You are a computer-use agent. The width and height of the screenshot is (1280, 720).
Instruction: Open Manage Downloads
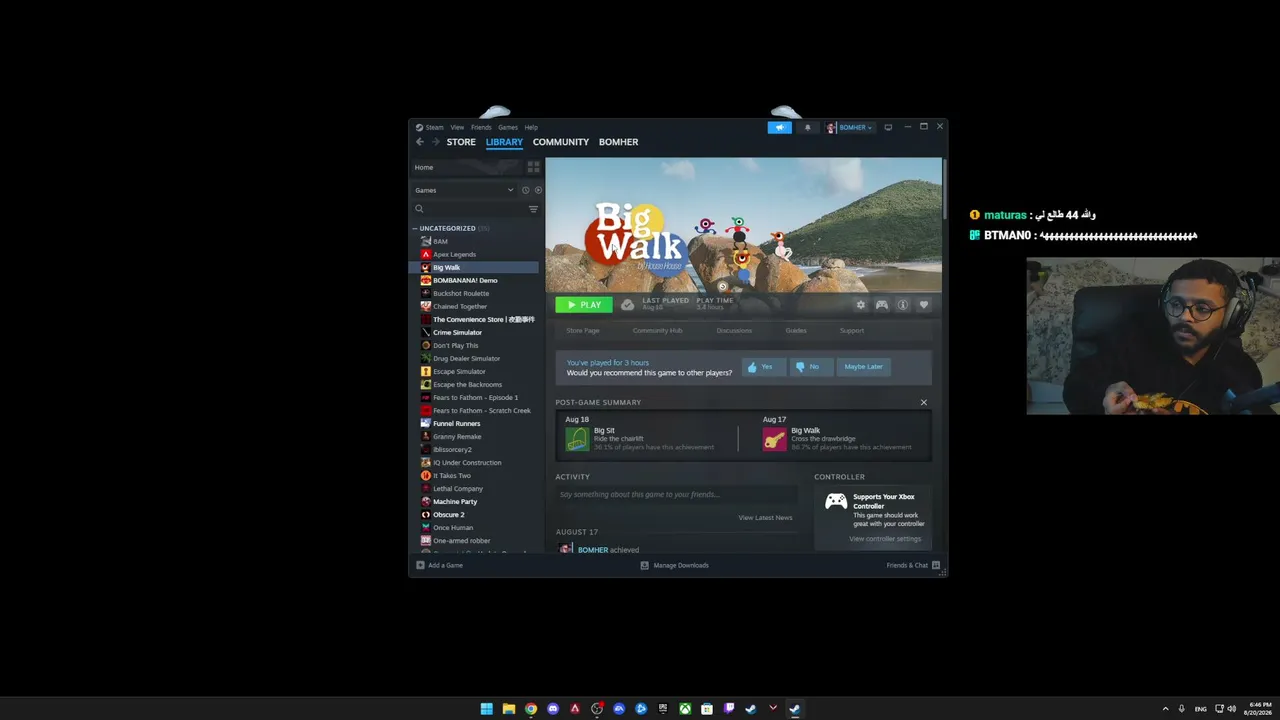click(x=675, y=565)
